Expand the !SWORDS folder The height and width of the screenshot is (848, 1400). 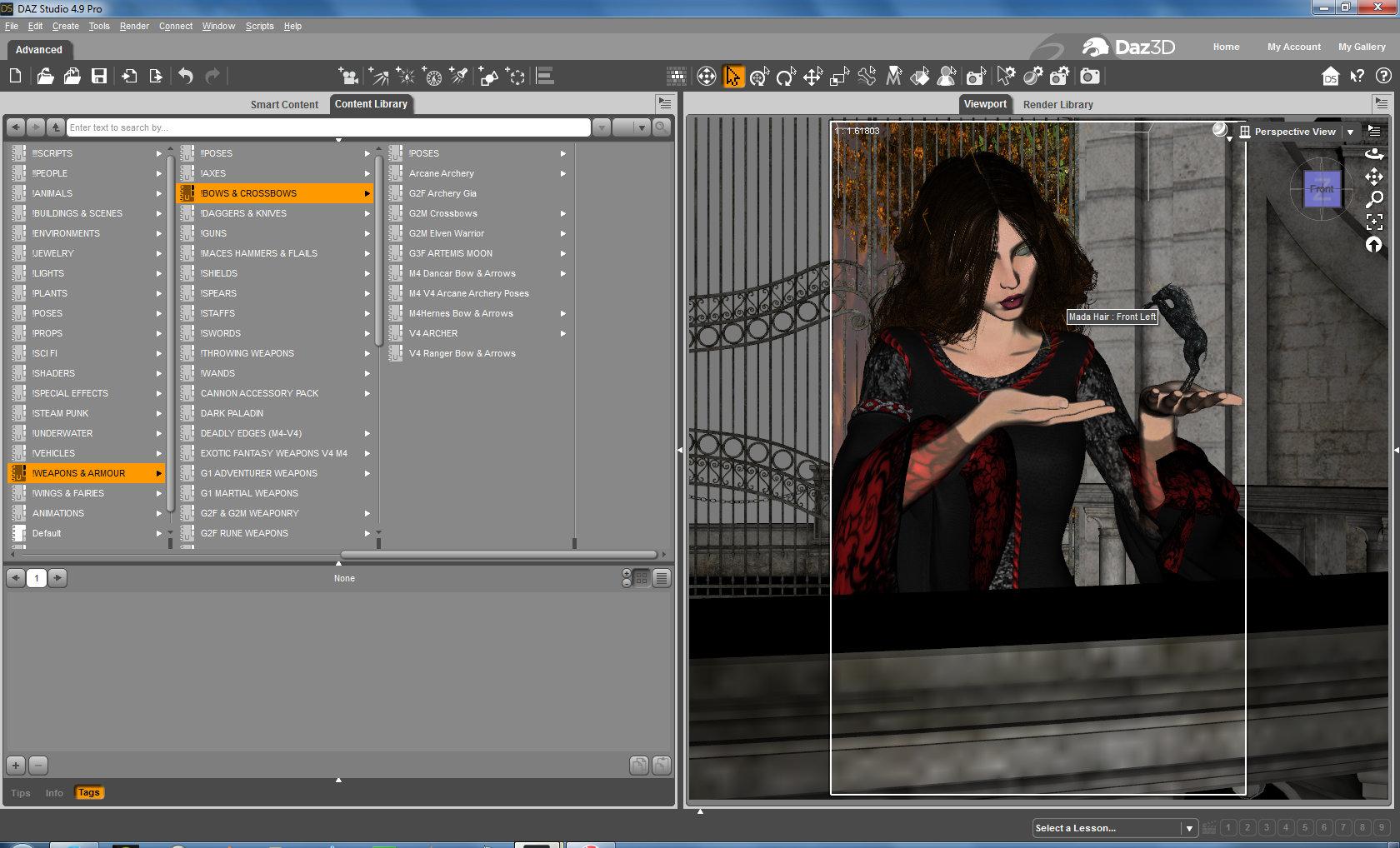tap(221, 333)
